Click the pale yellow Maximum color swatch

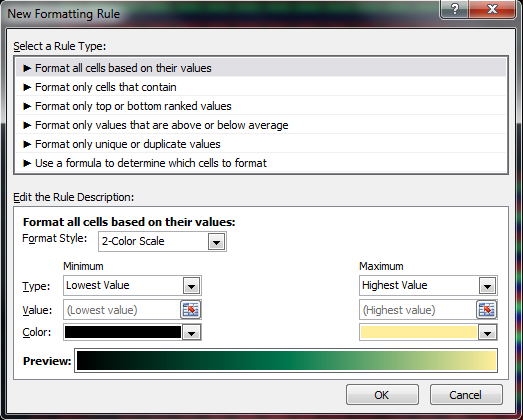pos(419,332)
